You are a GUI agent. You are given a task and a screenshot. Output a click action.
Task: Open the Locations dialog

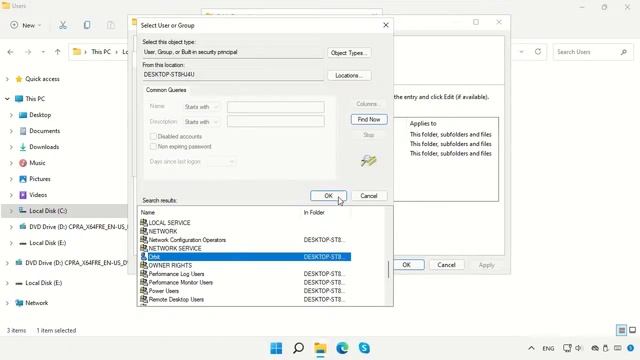[x=349, y=76]
